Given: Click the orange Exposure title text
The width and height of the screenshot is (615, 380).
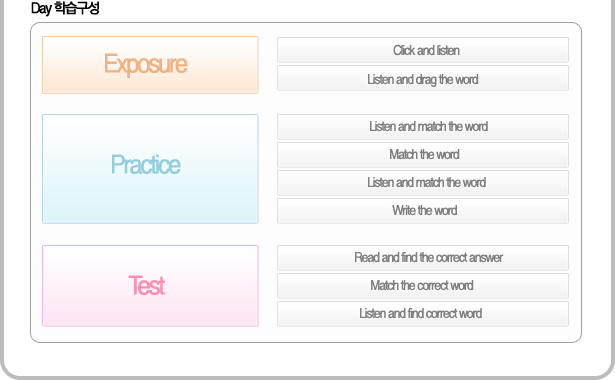Looking at the screenshot, I should [146, 64].
